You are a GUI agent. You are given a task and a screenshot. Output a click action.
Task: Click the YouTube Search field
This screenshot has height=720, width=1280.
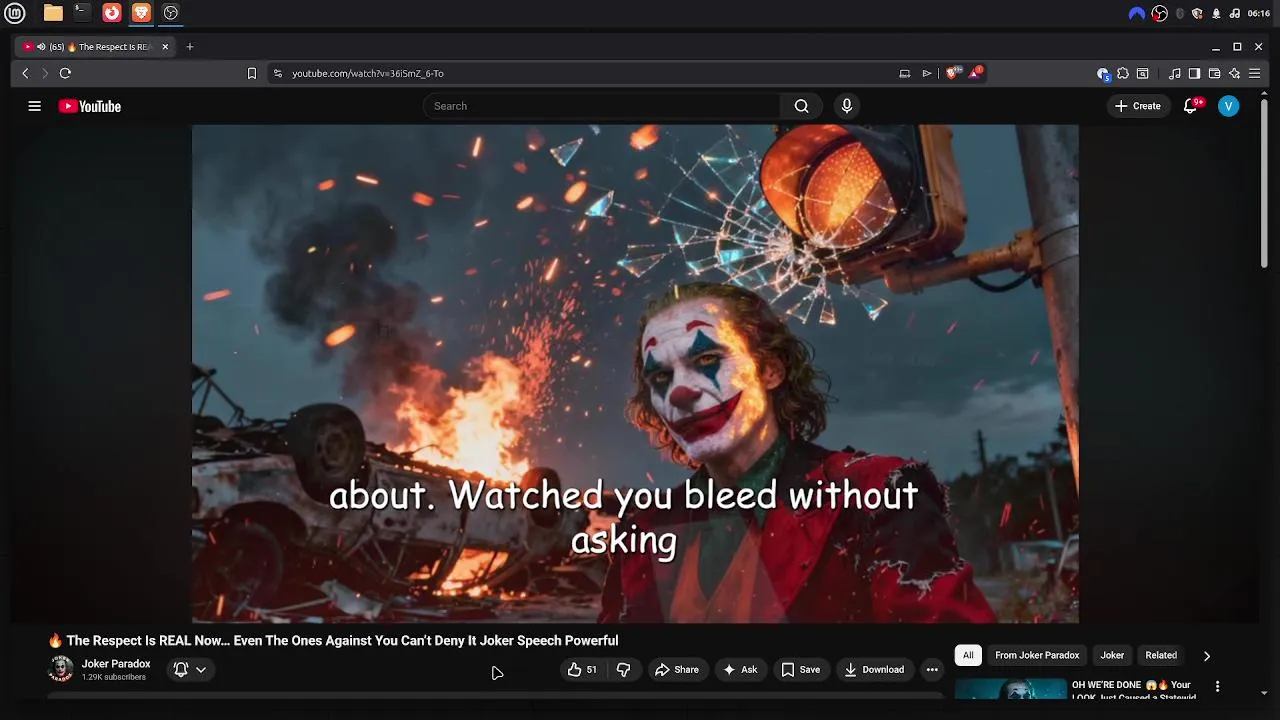click(x=602, y=106)
